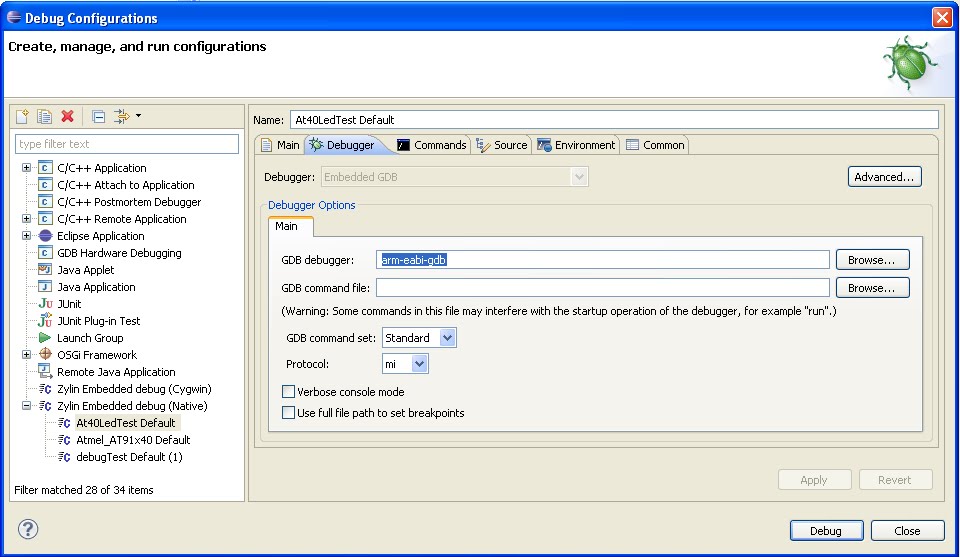The height and width of the screenshot is (557, 960).
Task: Click the Java Application icon
Action: [x=45, y=286]
